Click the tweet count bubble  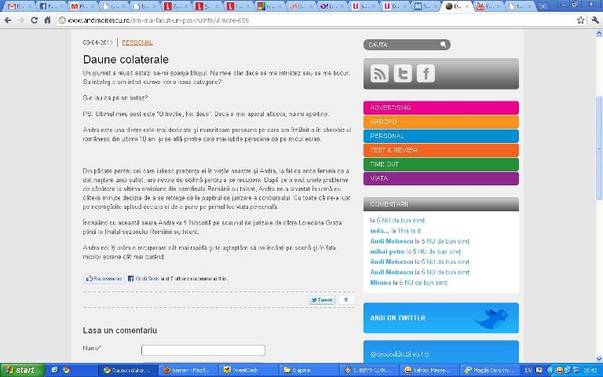pyautogui.click(x=346, y=300)
